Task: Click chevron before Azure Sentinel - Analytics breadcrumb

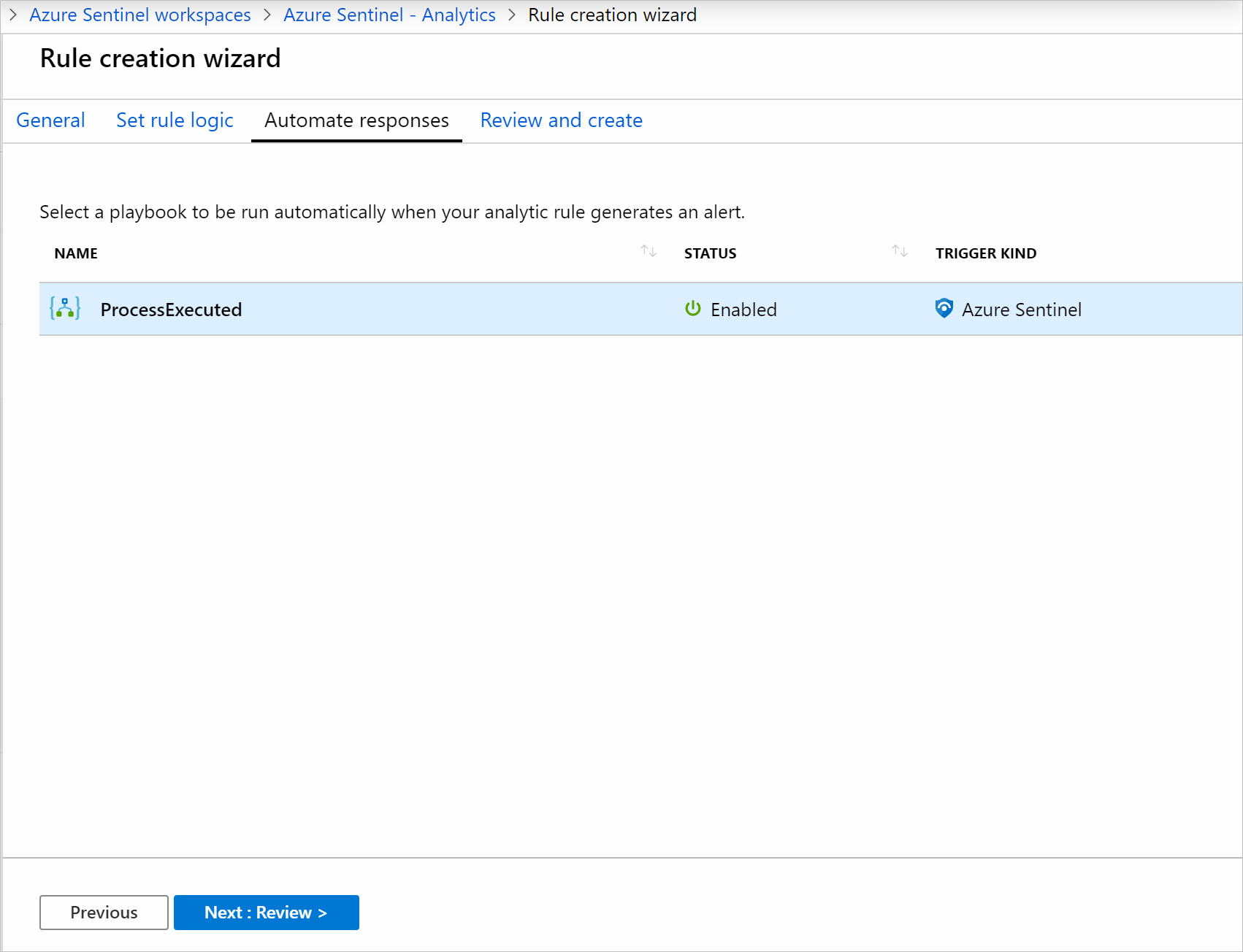Action: [267, 15]
